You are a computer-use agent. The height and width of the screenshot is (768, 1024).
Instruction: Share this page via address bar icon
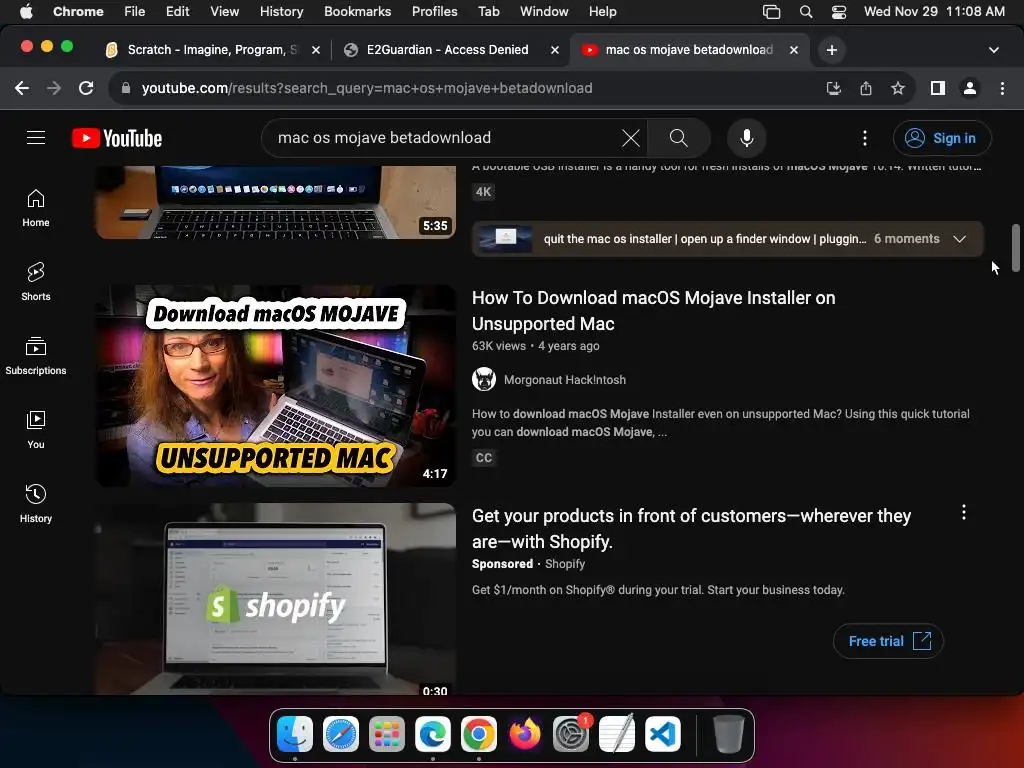coord(866,88)
